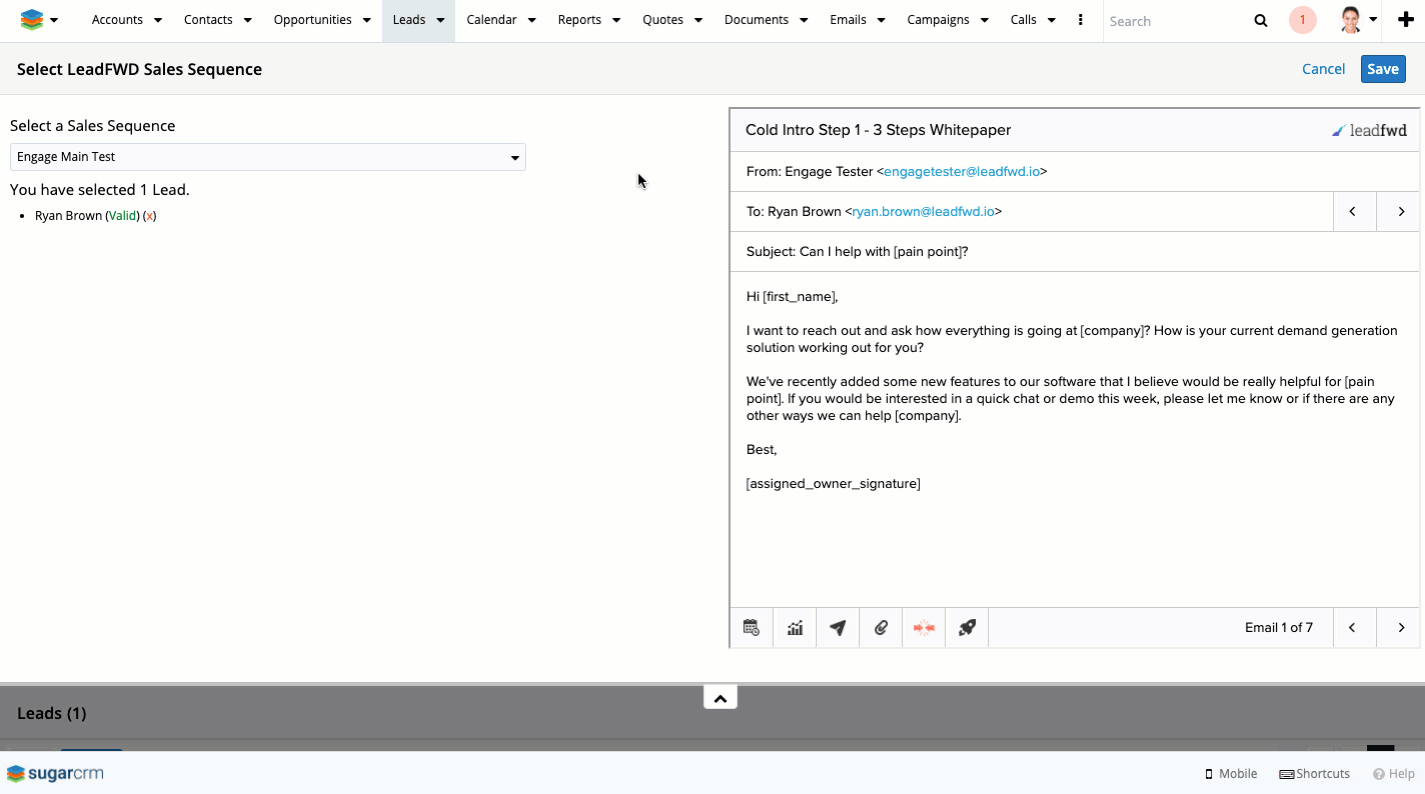Expand the Opportunities dropdown arrow
The width and height of the screenshot is (1425, 794).
(367, 20)
